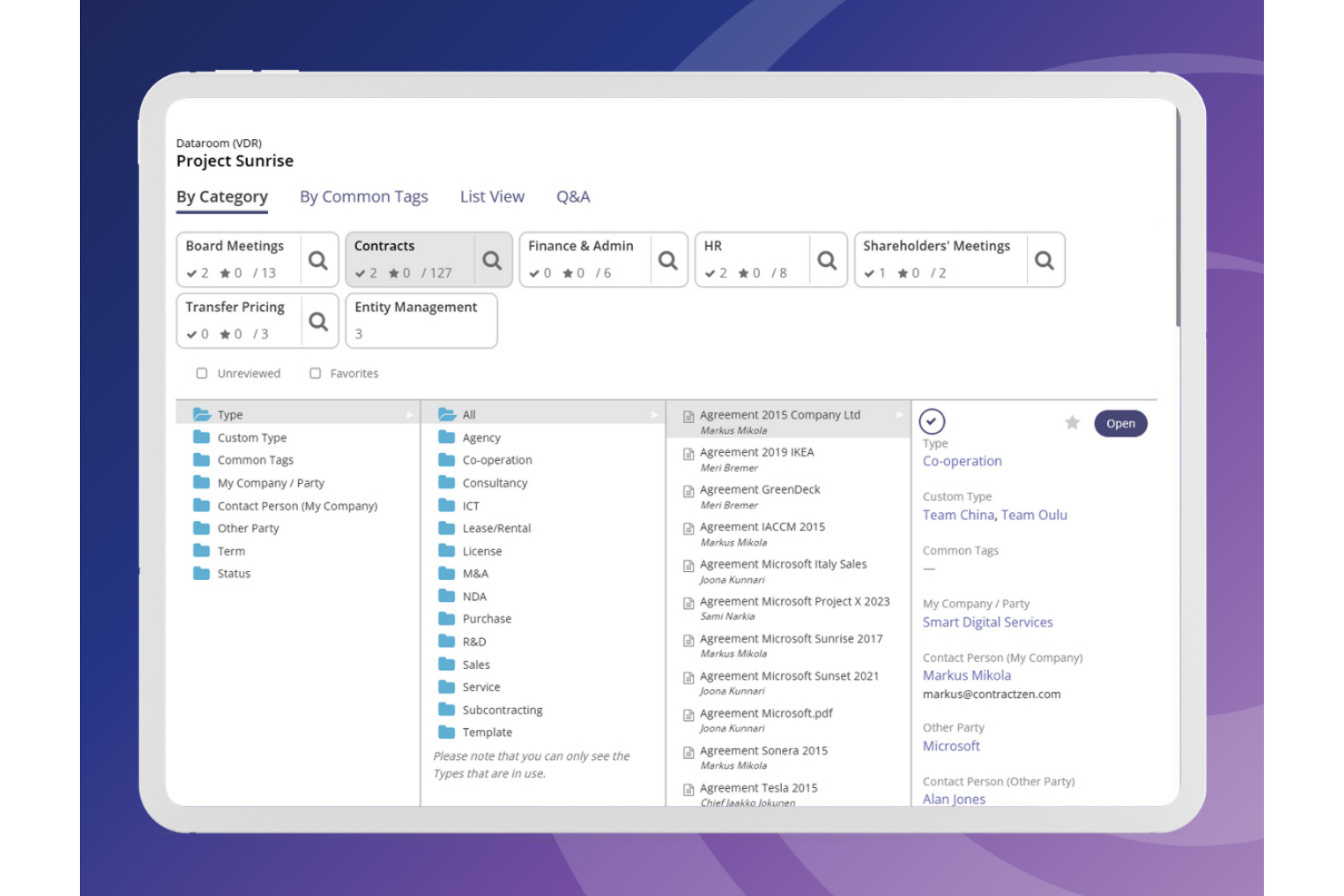Click the search icon on Transfer Pricing

(319, 321)
